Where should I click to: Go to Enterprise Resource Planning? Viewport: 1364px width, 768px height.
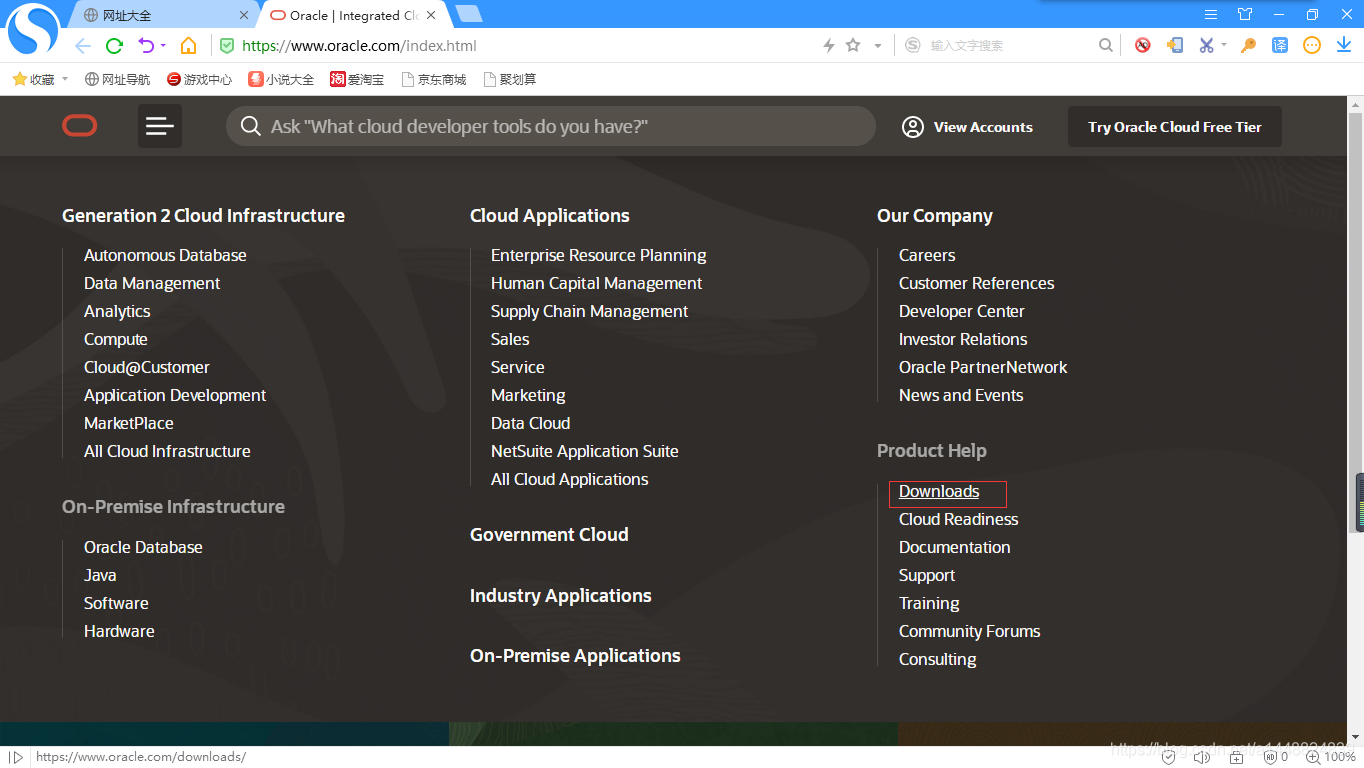[x=598, y=255]
